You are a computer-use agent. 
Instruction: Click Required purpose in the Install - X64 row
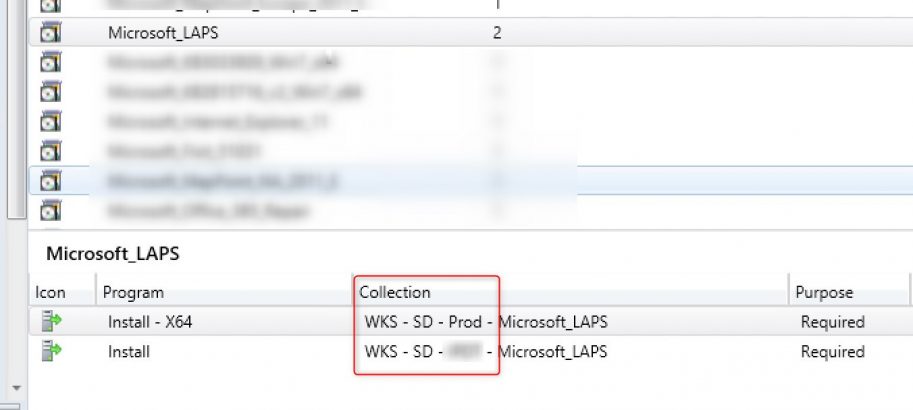coord(833,322)
